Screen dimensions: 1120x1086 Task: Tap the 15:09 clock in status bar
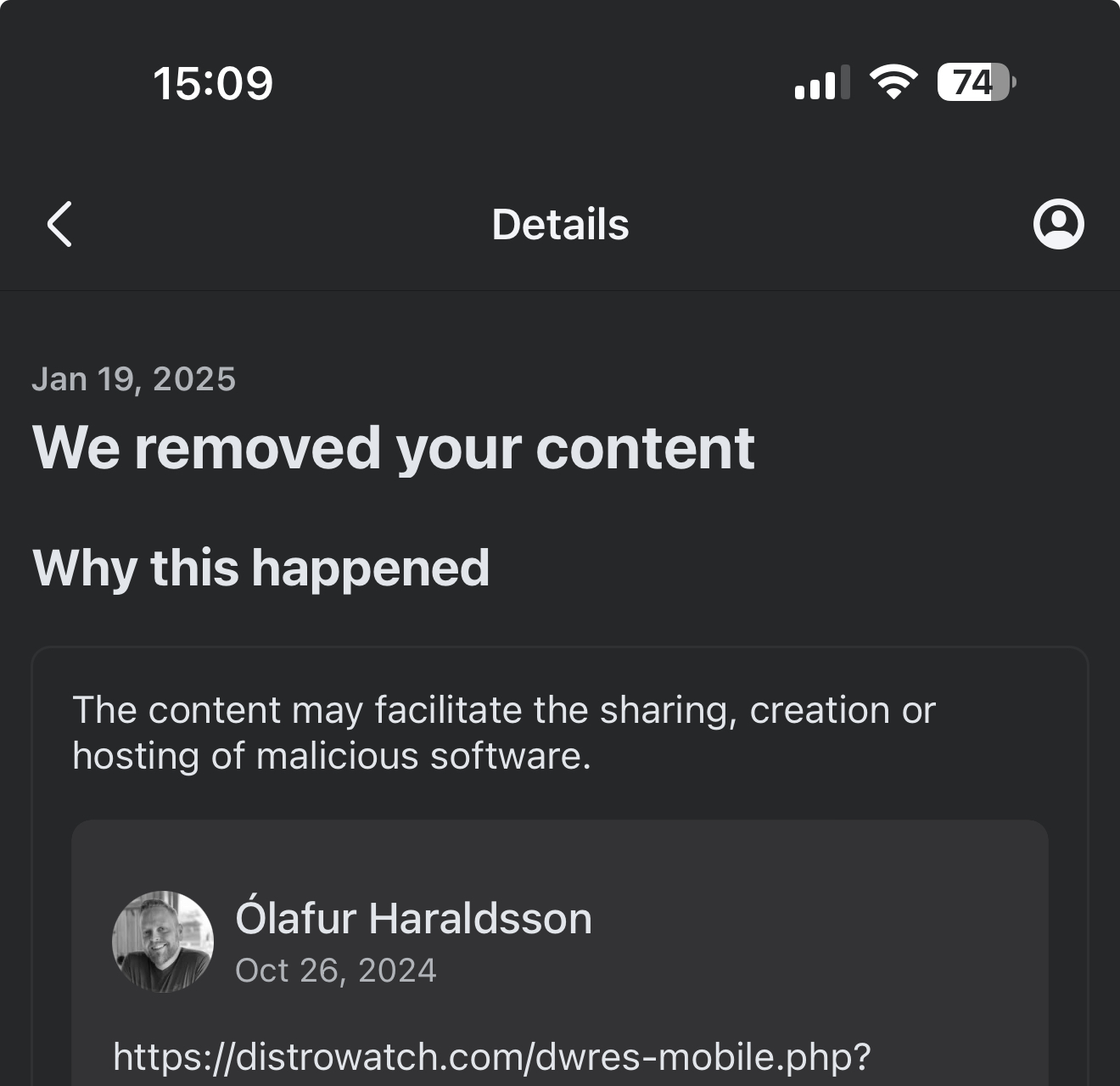click(x=213, y=83)
